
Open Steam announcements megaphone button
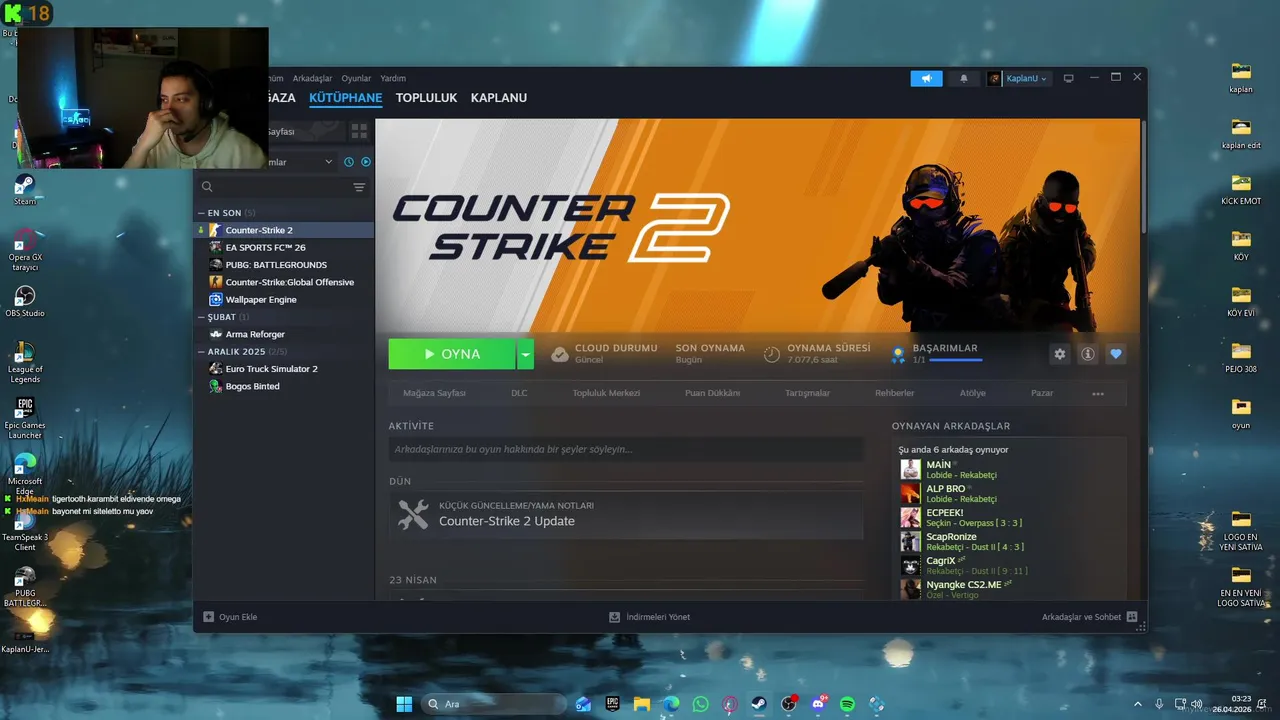tap(926, 78)
